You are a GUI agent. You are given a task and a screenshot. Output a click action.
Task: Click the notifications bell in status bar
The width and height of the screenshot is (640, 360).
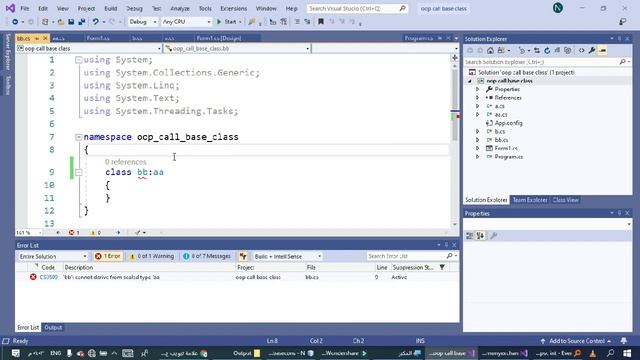click(624, 341)
